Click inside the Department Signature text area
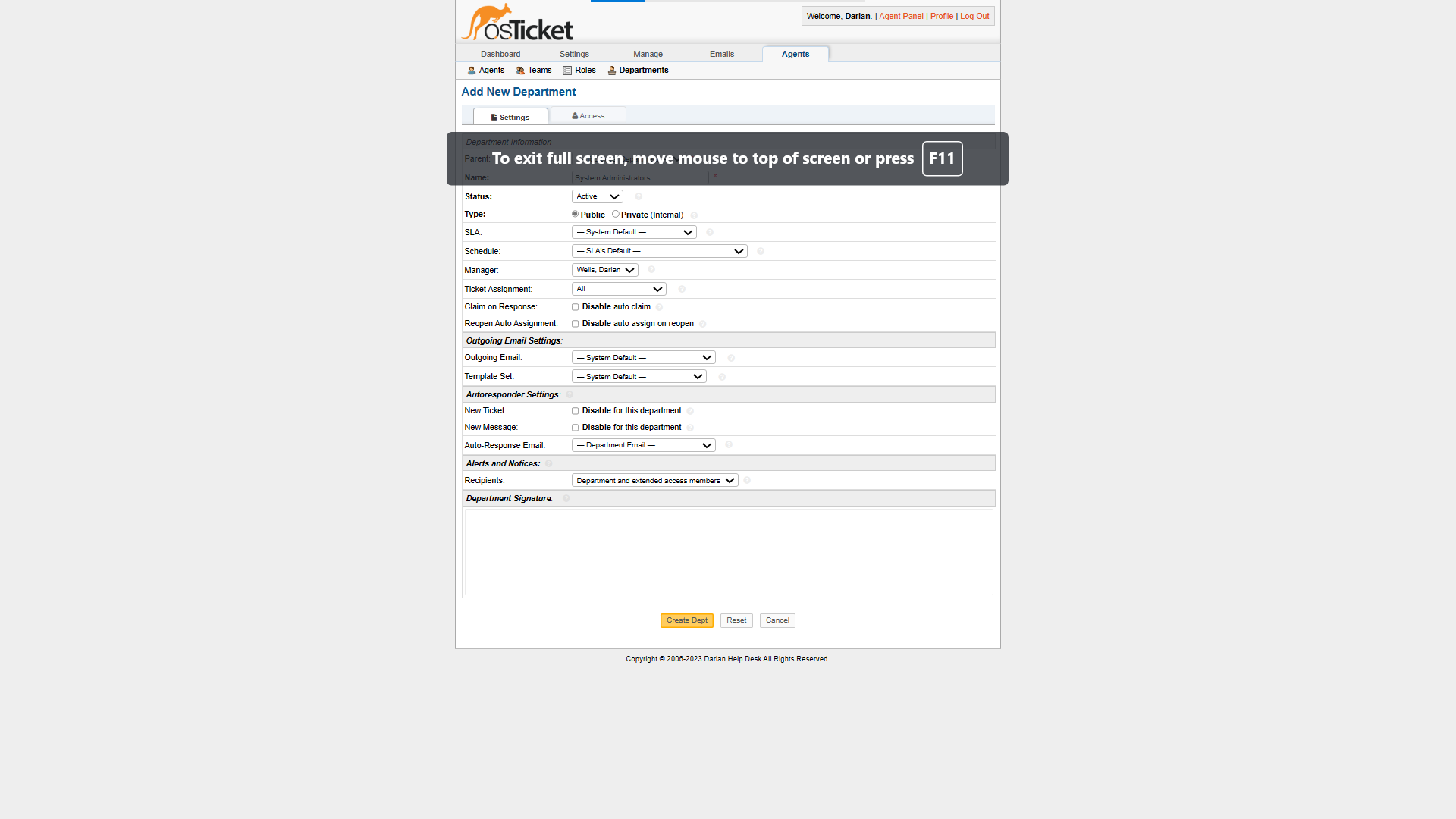1456x819 pixels. 727,552
